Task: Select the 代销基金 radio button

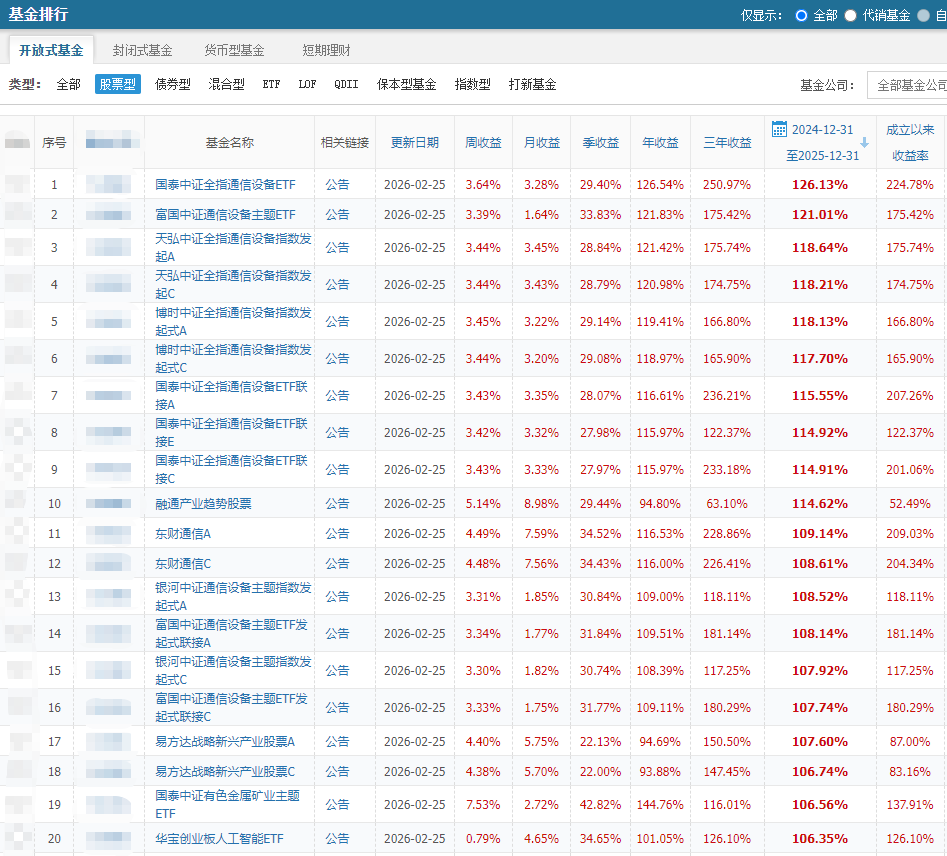Action: tap(850, 15)
